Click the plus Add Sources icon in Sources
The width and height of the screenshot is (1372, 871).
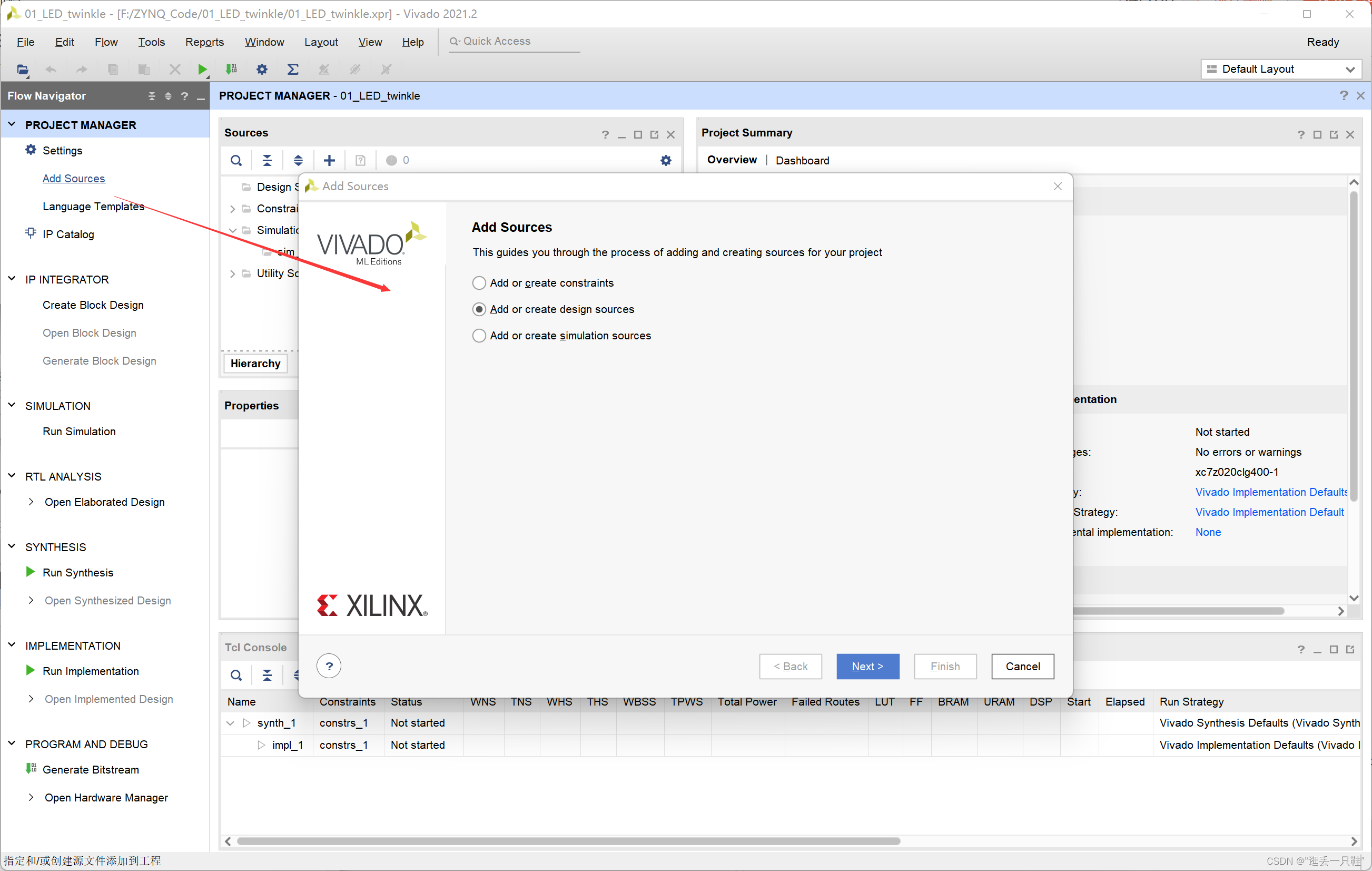(329, 161)
